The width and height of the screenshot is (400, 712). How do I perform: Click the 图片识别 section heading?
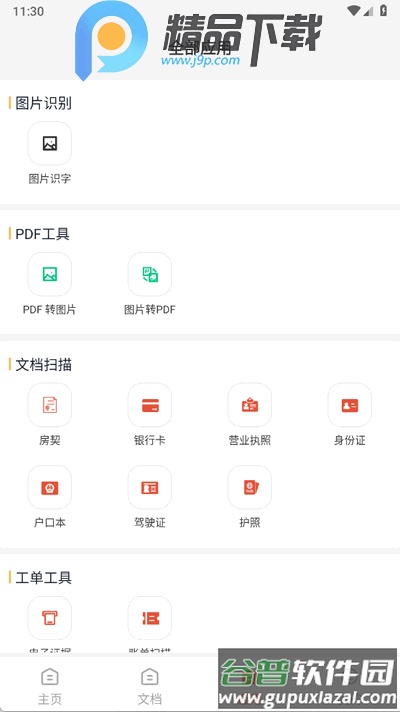43,103
